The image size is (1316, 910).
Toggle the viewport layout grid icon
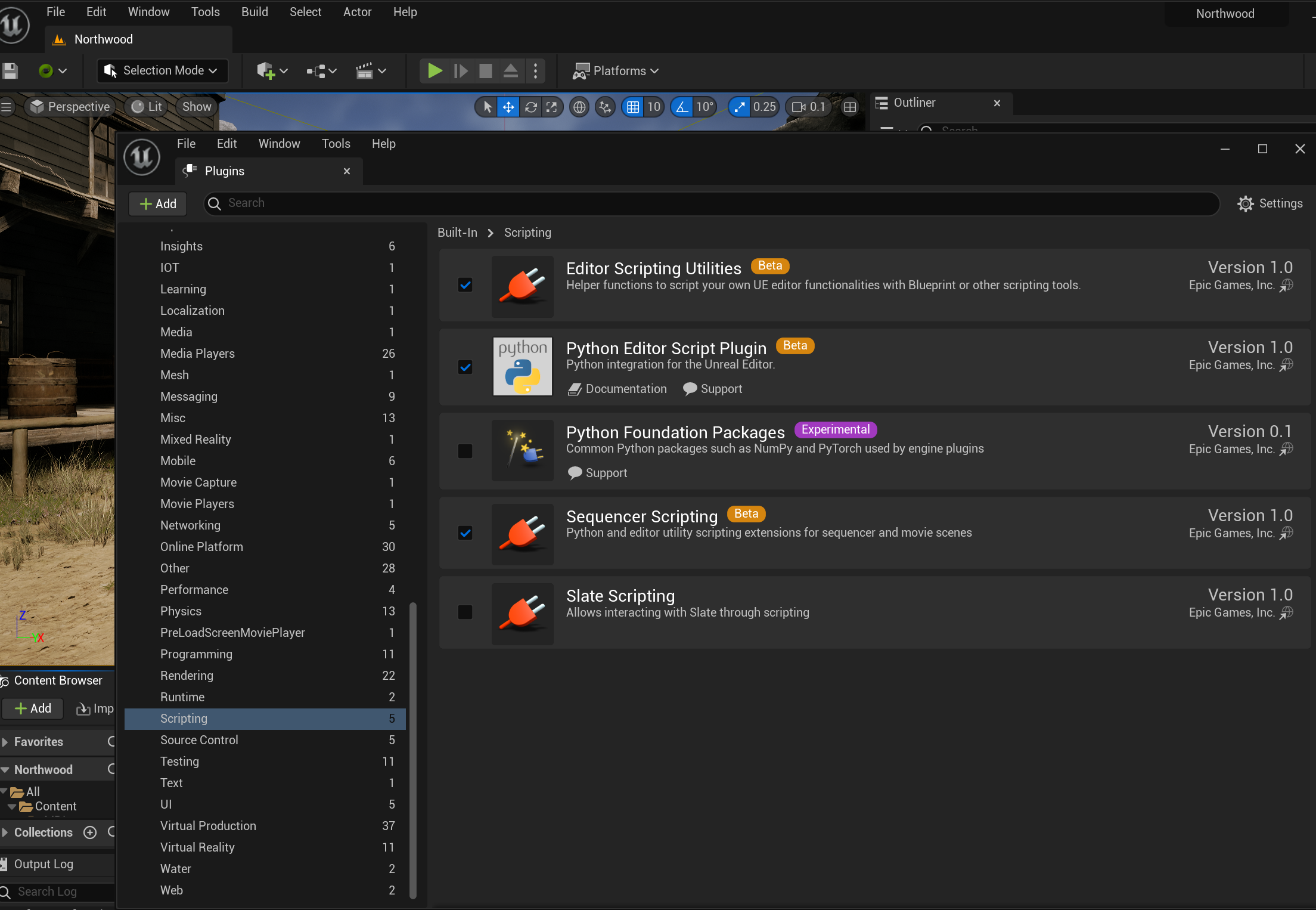coord(850,107)
